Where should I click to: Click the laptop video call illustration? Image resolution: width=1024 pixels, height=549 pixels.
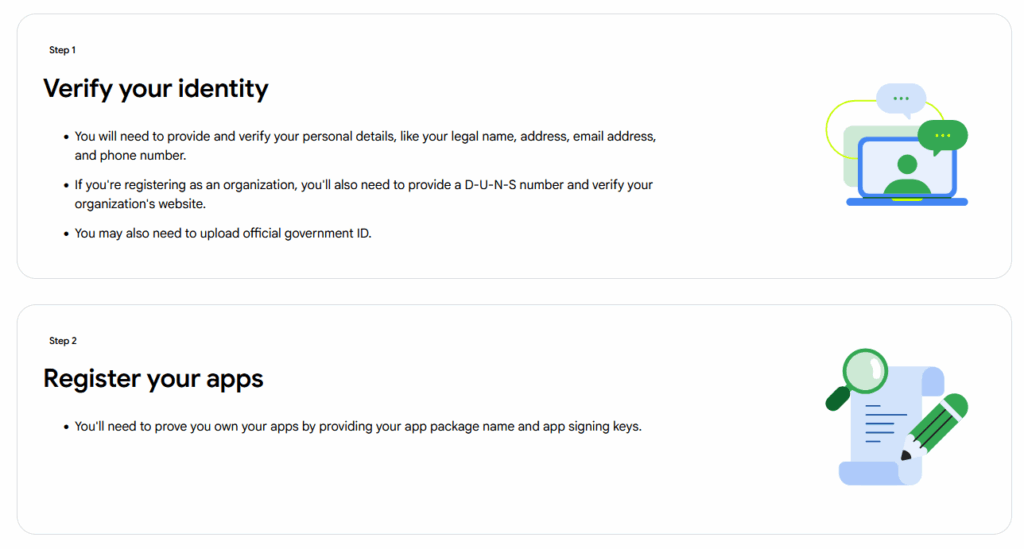(x=897, y=145)
